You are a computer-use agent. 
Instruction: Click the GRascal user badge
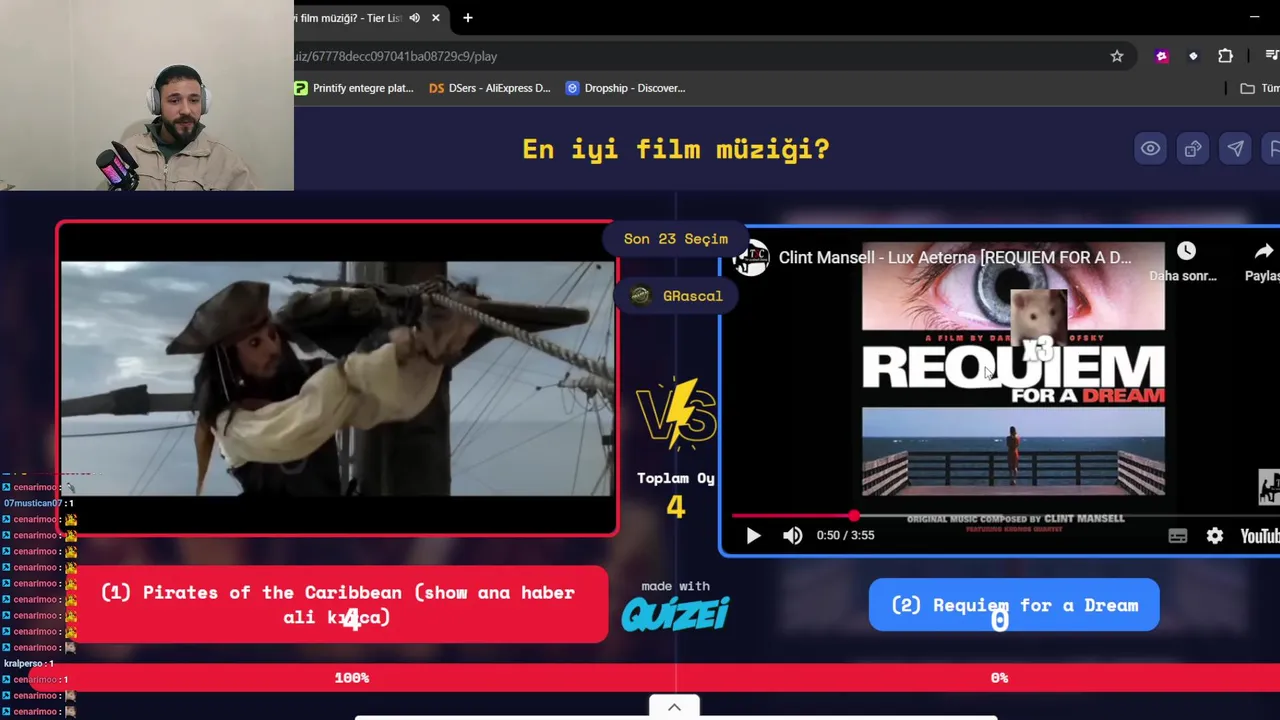pyautogui.click(x=675, y=296)
